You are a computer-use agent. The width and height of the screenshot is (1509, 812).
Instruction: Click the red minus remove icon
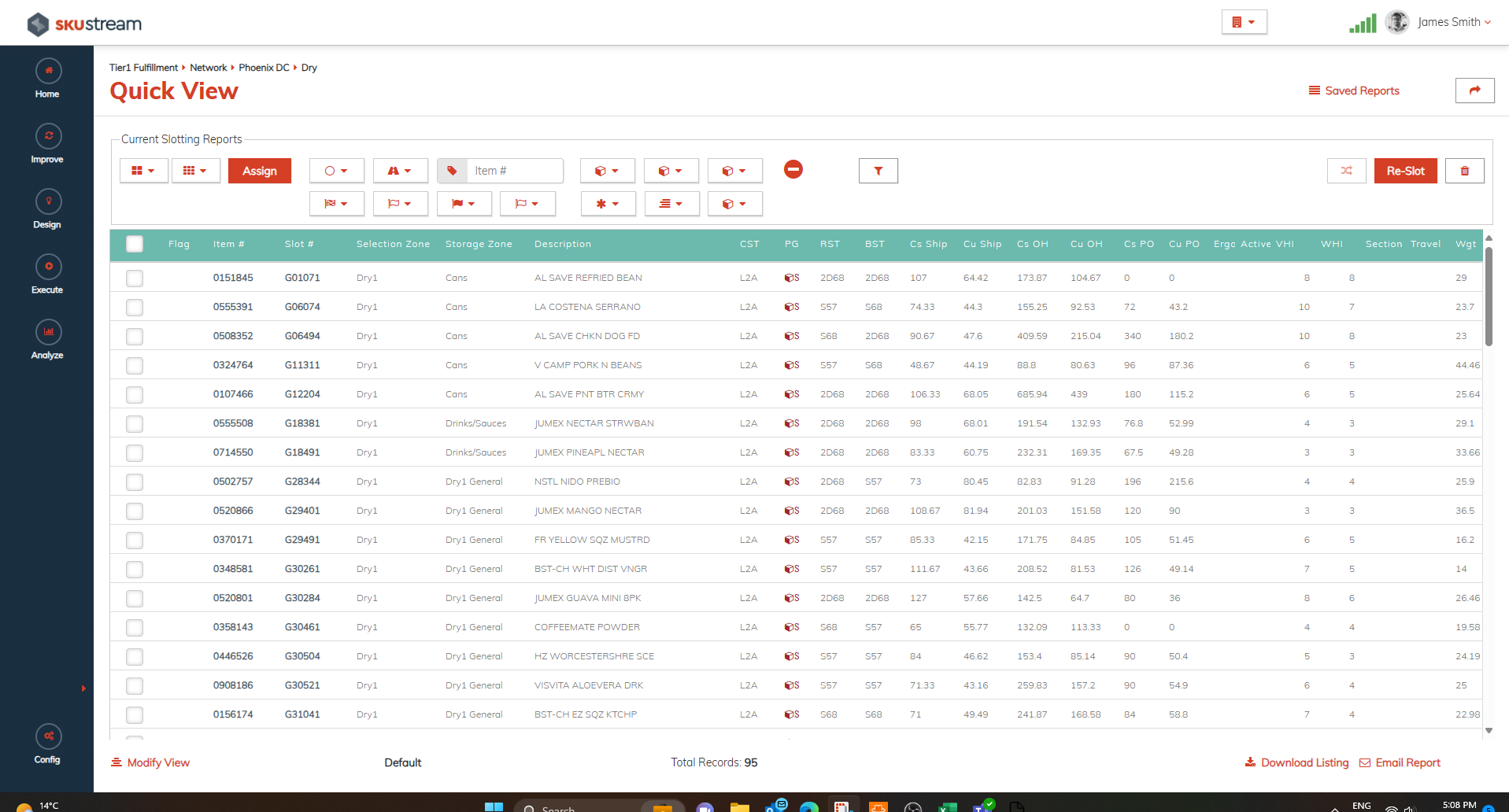point(793,169)
